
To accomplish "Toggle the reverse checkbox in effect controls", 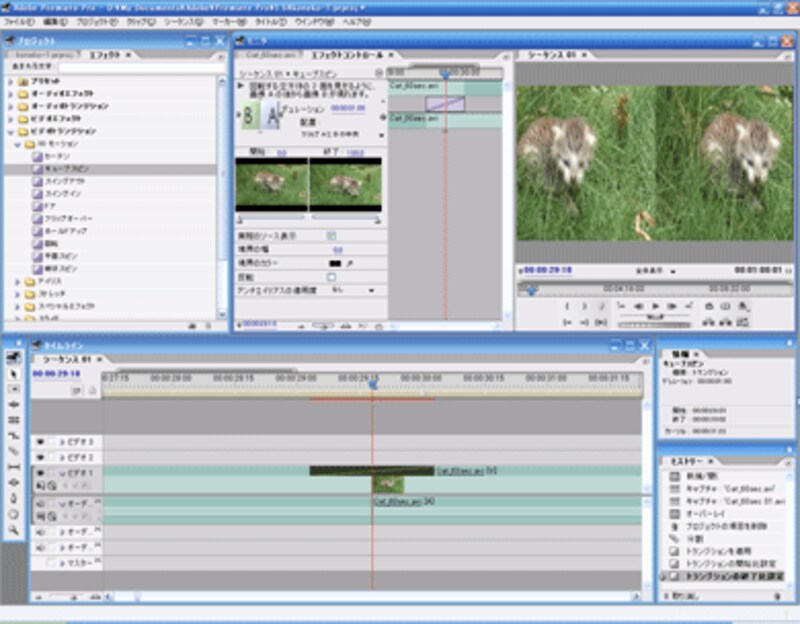I will [332, 277].
